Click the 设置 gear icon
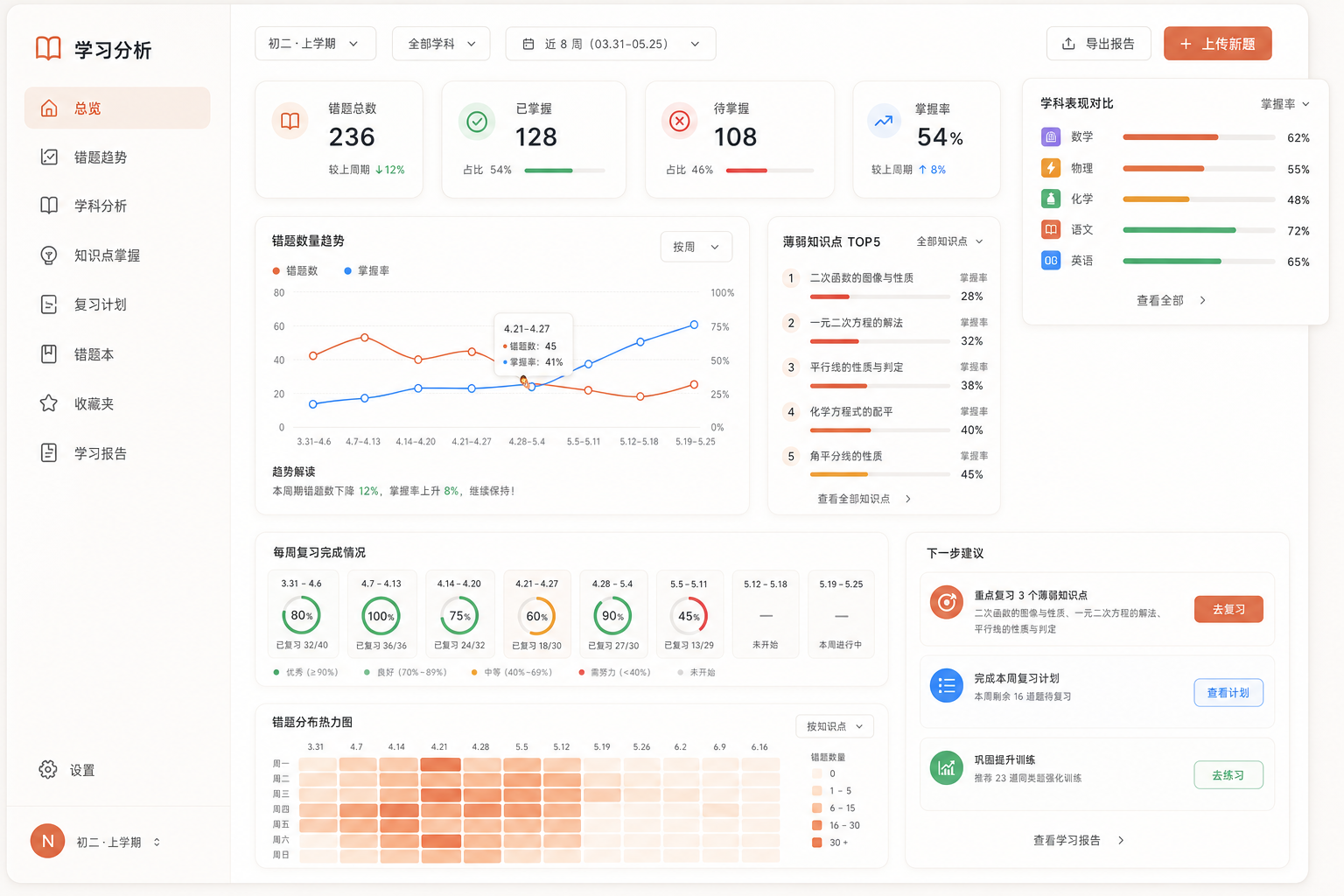The width and height of the screenshot is (1344, 896). [48, 770]
